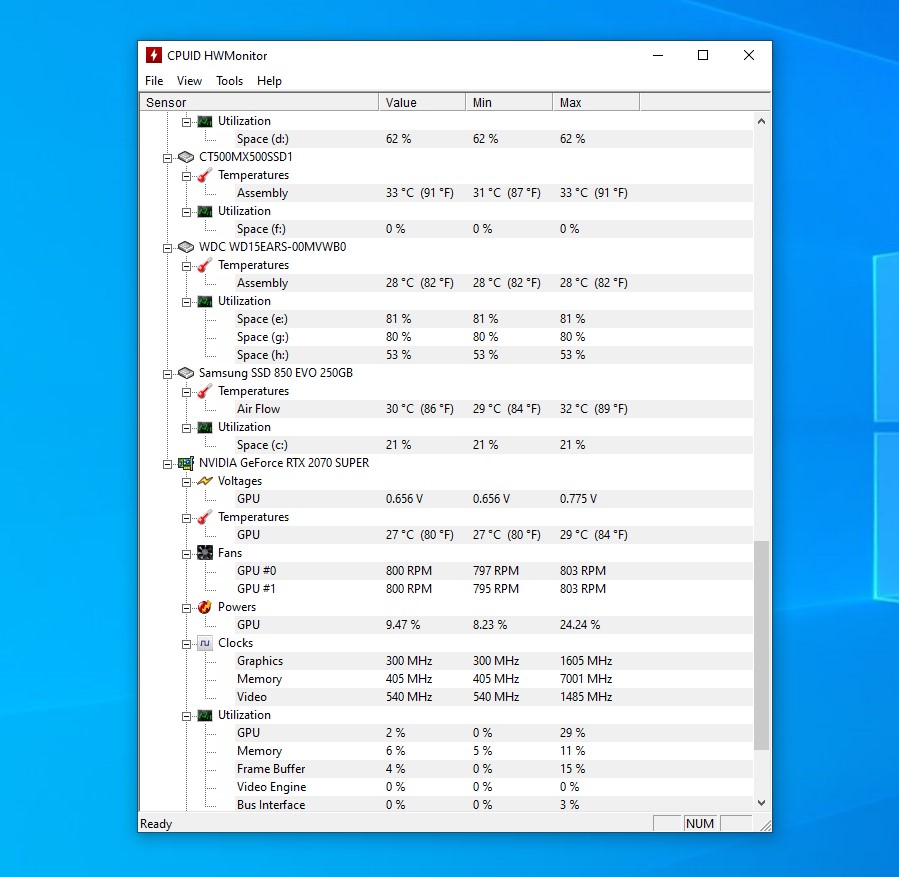Image resolution: width=899 pixels, height=877 pixels.
Task: Click the Utilization icon above Space (f:)
Action: tap(205, 211)
